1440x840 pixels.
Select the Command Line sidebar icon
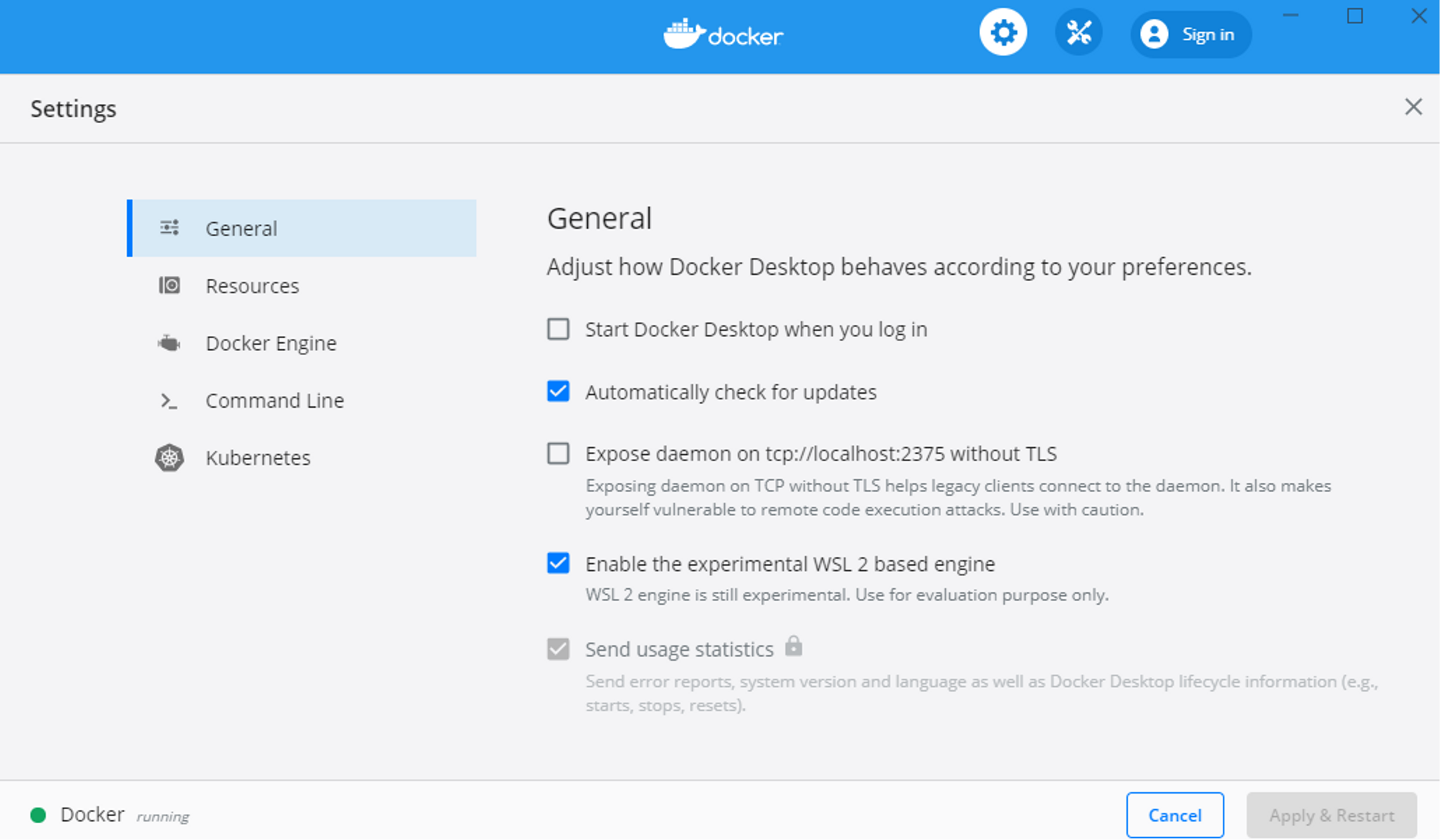point(167,400)
